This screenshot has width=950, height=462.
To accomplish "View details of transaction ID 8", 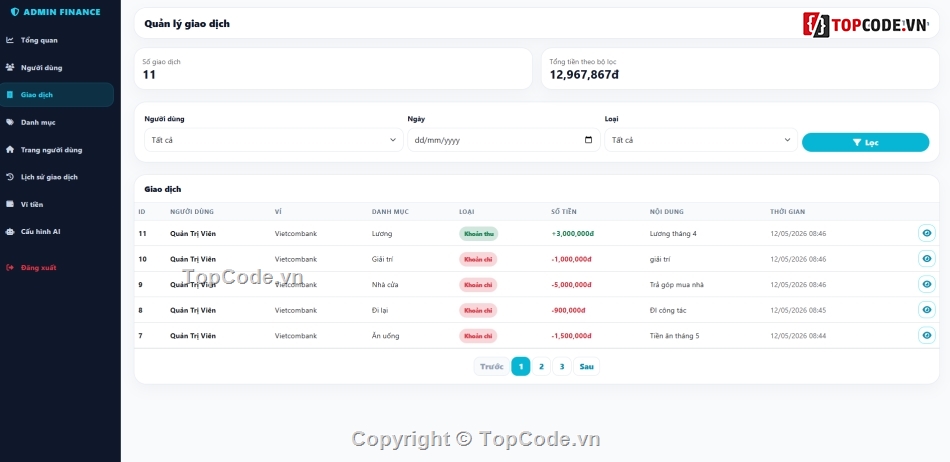I will click(926, 309).
